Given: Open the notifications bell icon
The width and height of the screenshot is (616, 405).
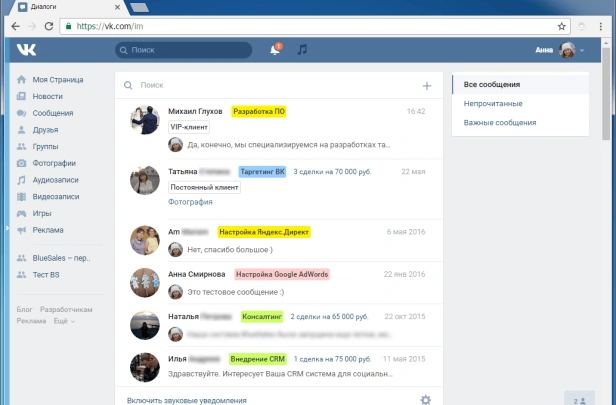Looking at the screenshot, I should (275, 49).
